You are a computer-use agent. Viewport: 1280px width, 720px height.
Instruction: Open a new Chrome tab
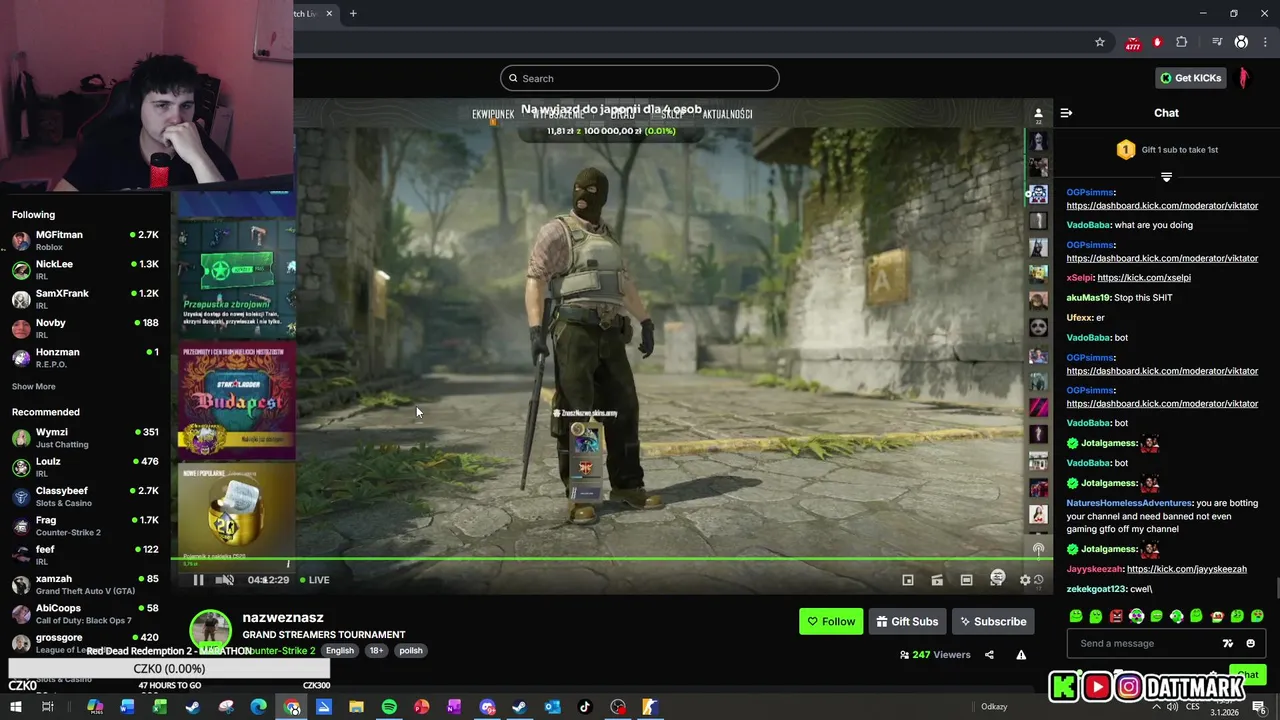[353, 13]
